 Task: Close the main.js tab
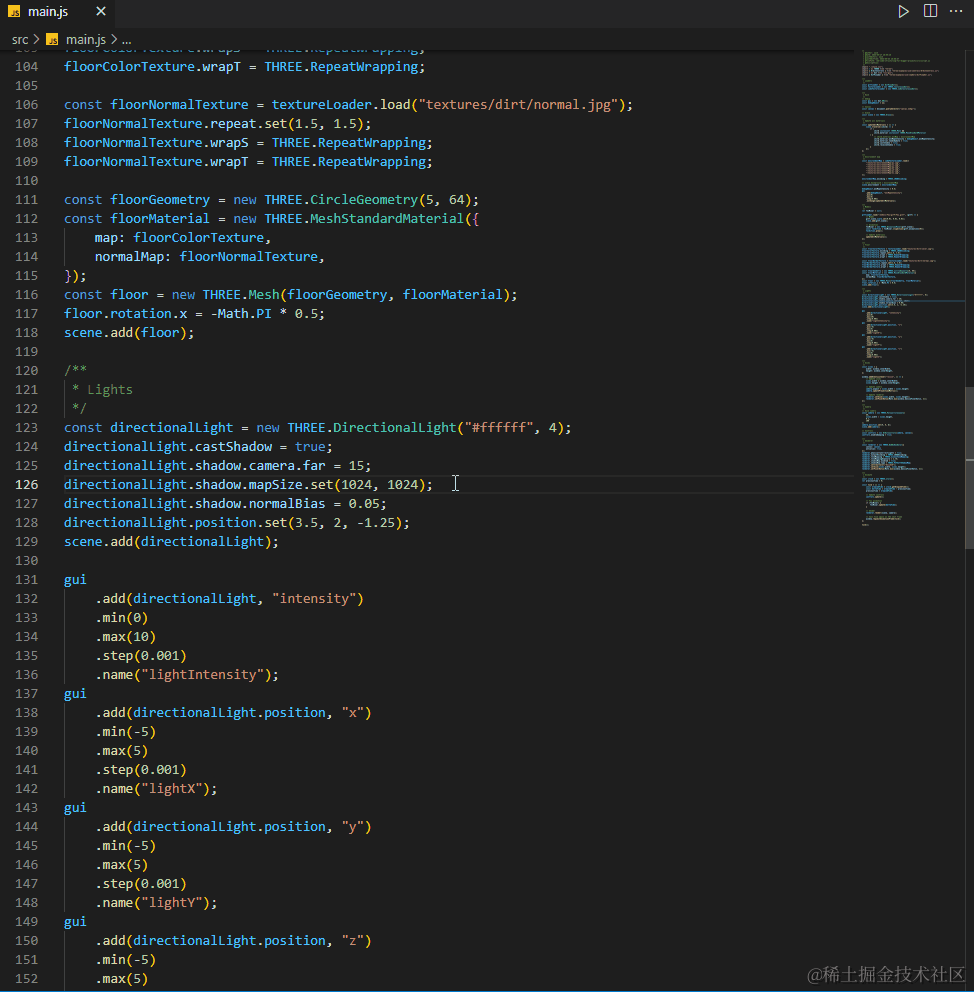[x=101, y=11]
